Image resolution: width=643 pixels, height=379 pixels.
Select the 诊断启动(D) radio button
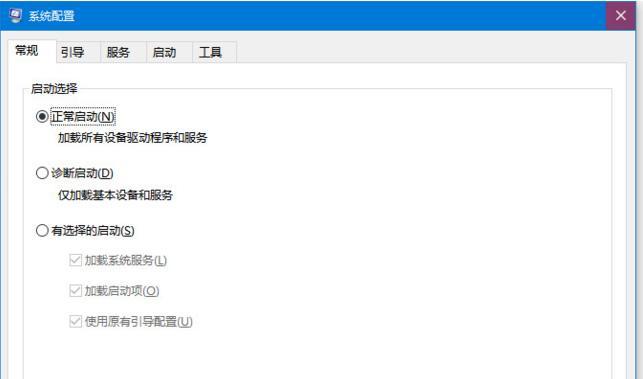[x=42, y=173]
